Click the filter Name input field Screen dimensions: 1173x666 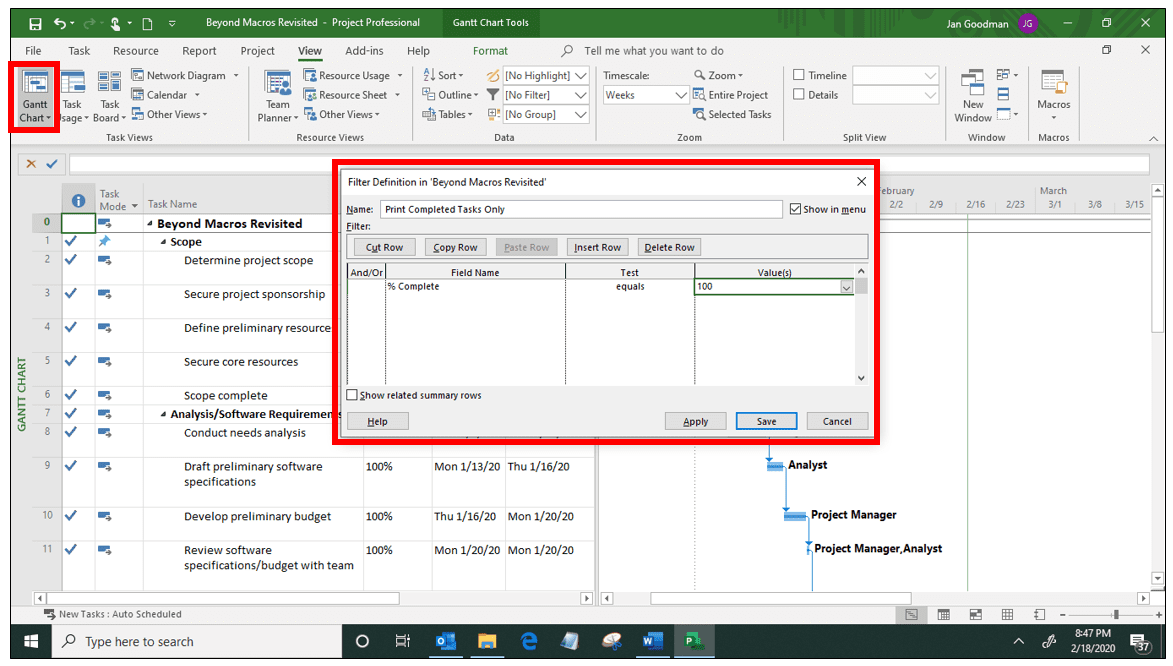581,210
